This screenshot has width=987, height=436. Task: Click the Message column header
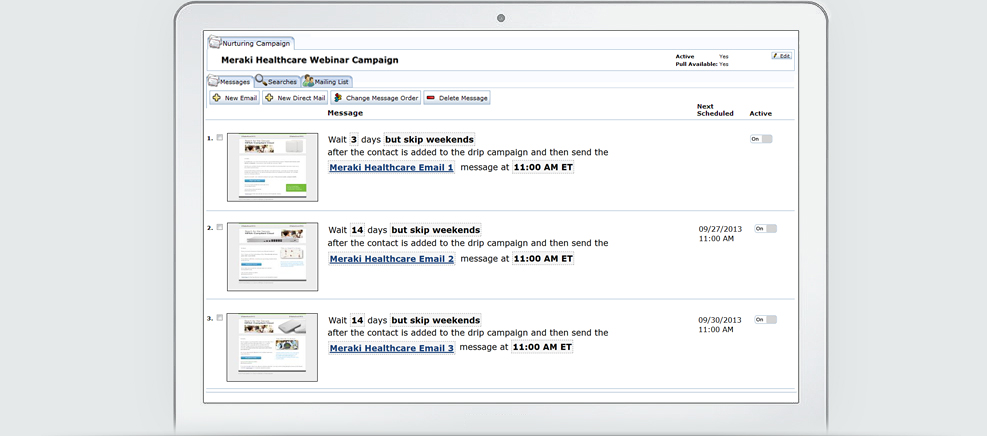(345, 113)
